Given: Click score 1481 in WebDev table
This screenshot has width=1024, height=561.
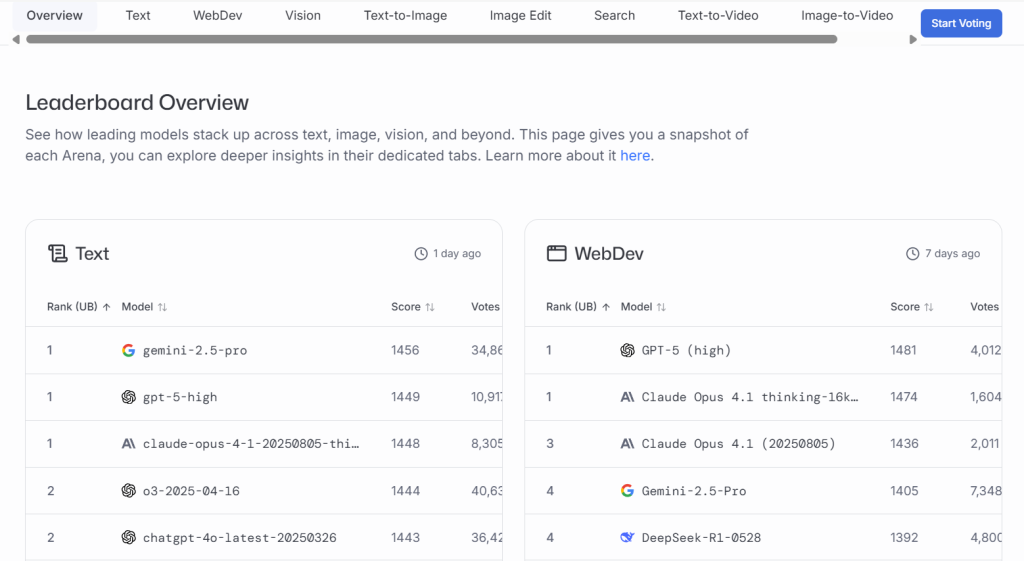Looking at the screenshot, I should tap(903, 351).
